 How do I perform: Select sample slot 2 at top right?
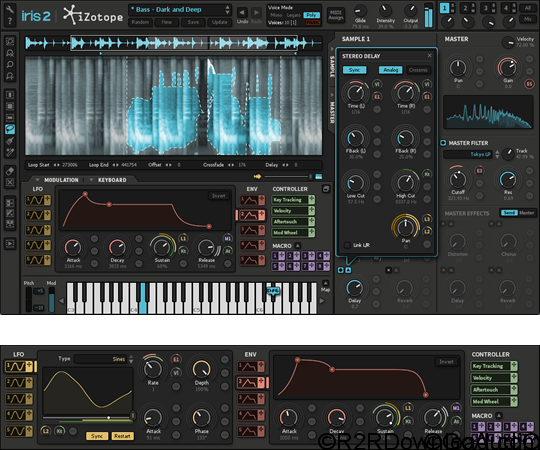pos(465,8)
